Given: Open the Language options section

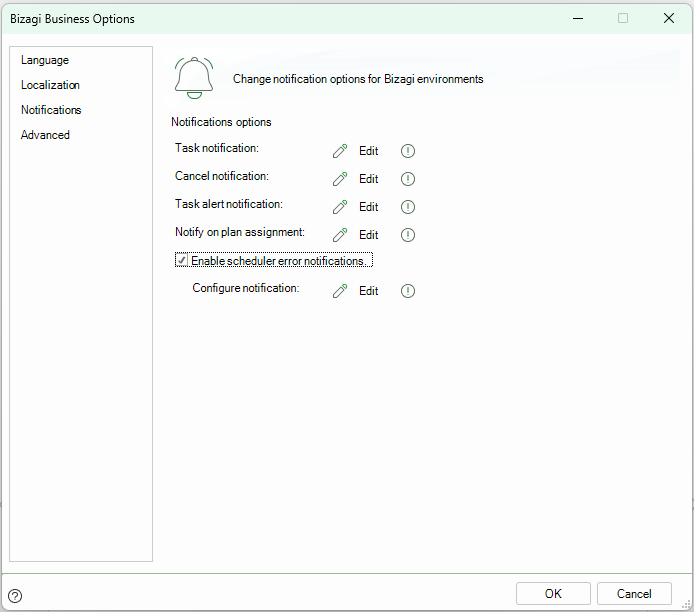Looking at the screenshot, I should point(45,60).
